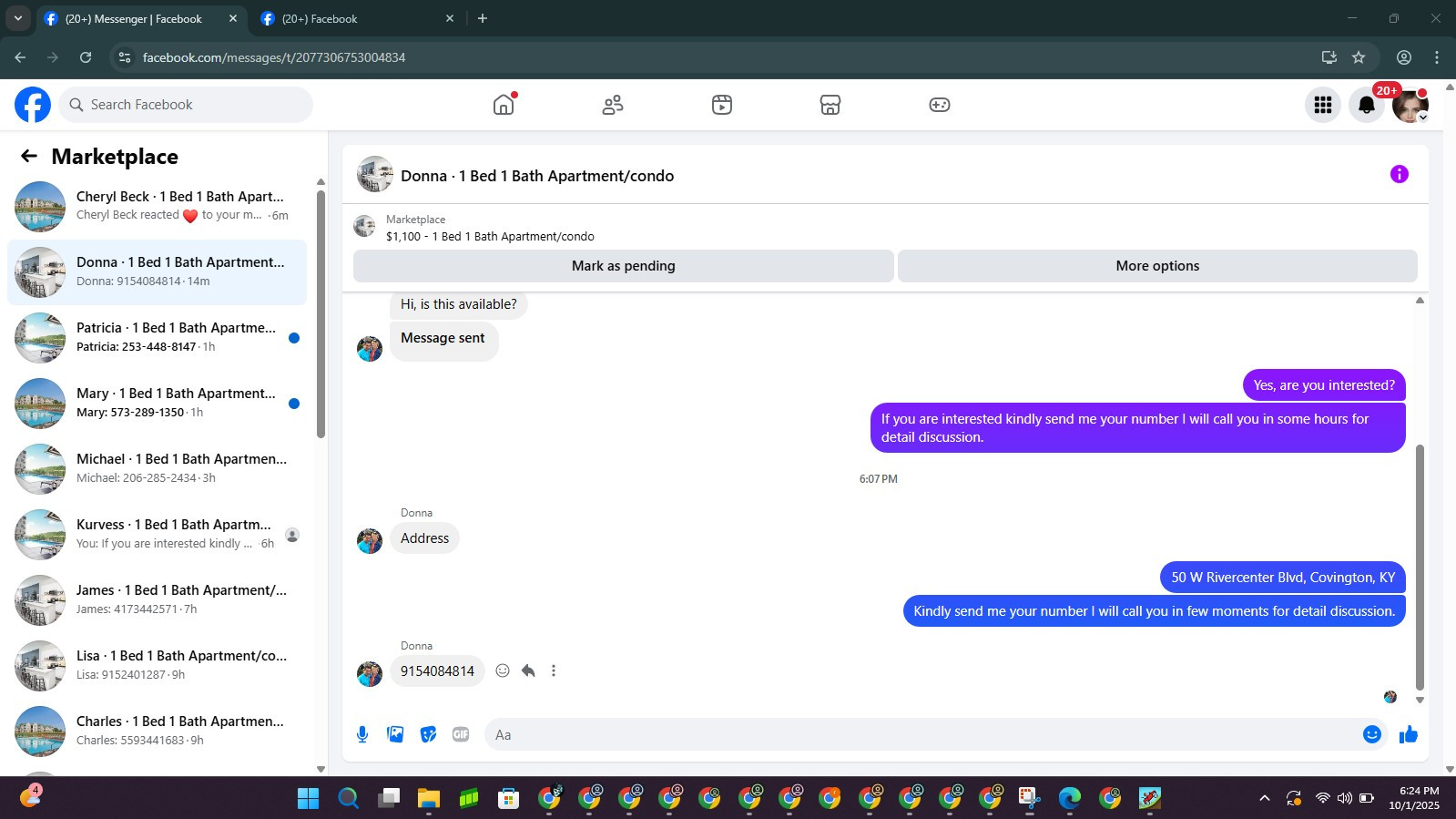This screenshot has height=819, width=1456.
Task: Open the Friends icon in top navigation
Action: tap(613, 105)
